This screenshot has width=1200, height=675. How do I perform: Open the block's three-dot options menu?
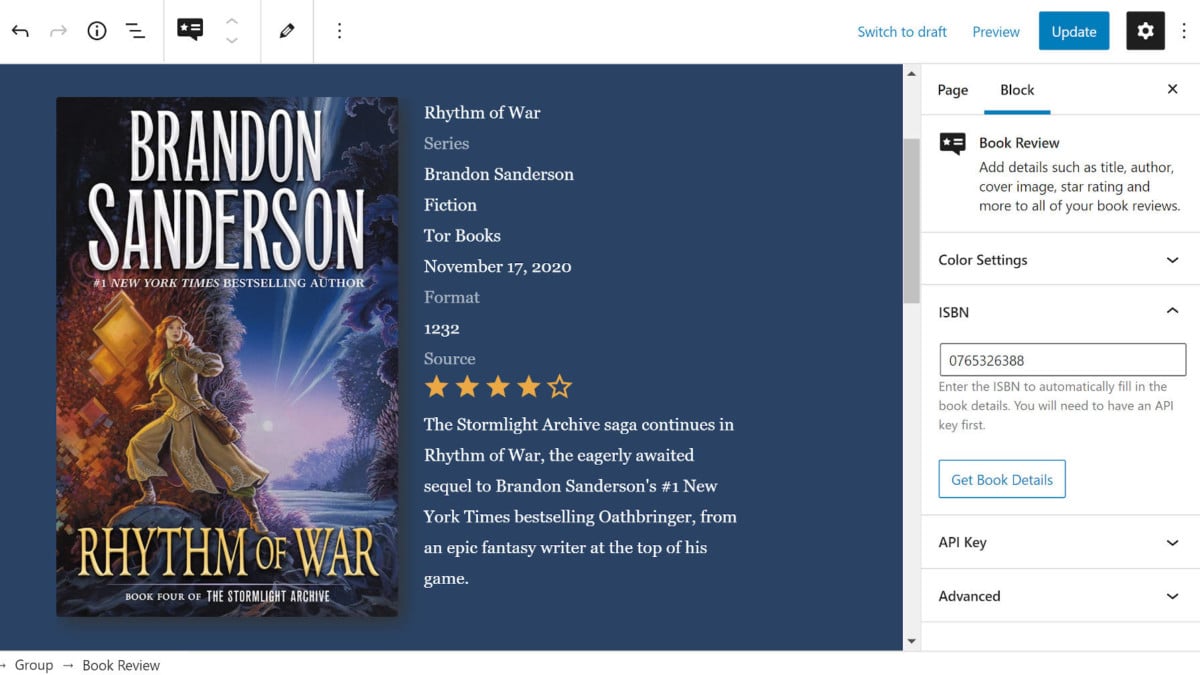339,31
